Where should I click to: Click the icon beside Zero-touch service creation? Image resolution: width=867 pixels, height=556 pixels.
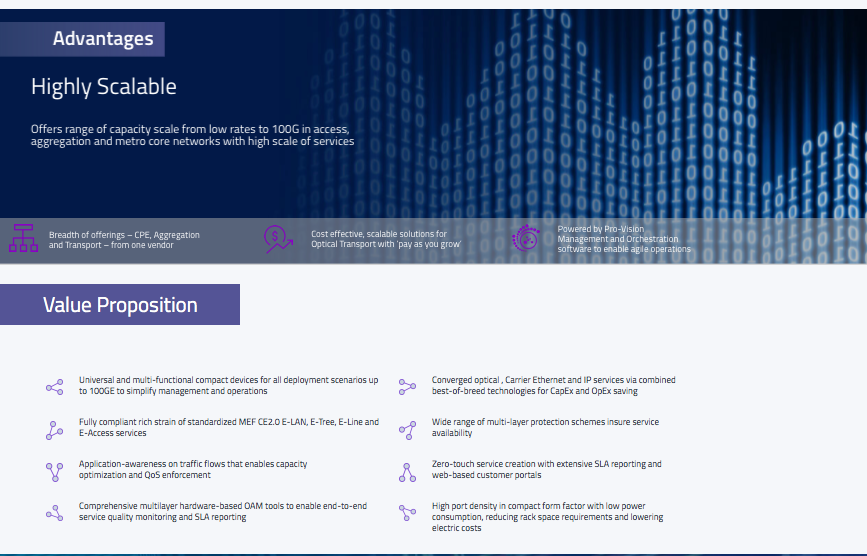tap(407, 471)
